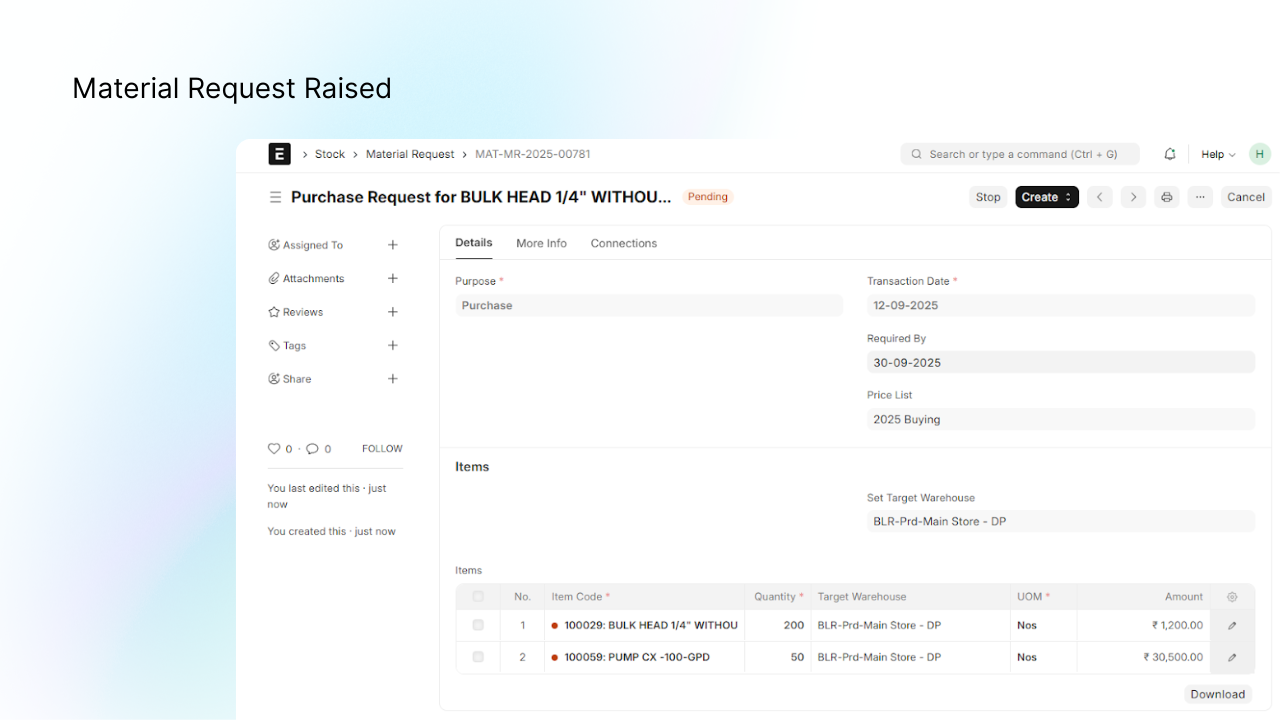Click item 100059: PUMP CX -100-GPD cell
Viewport: 1280px width, 720px height.
click(645, 658)
